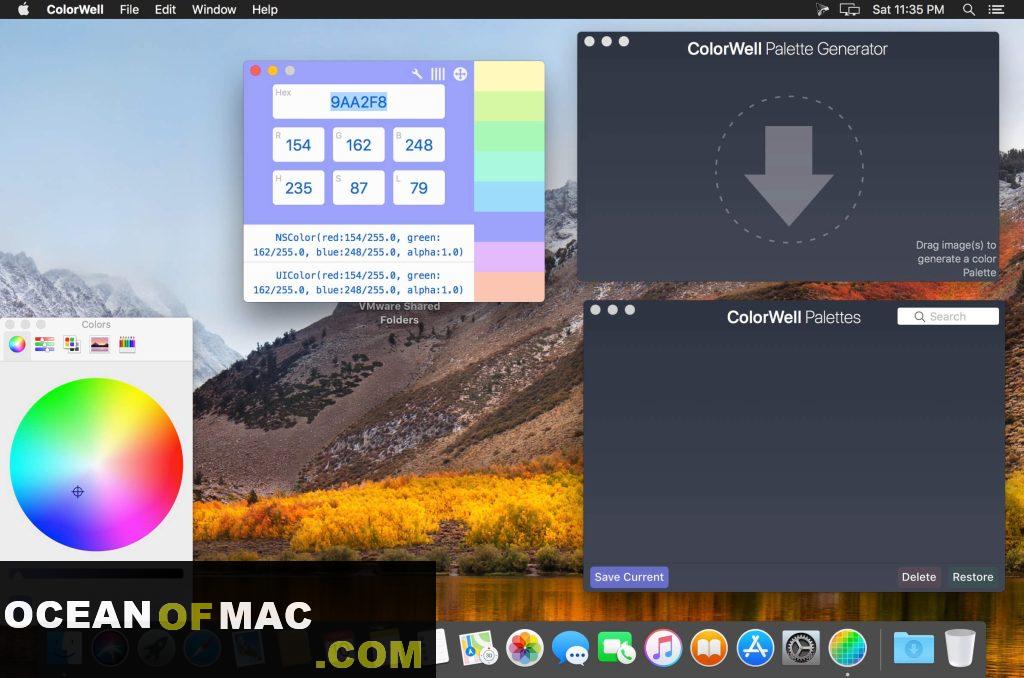This screenshot has width=1024, height=678.
Task: Switch to color palettes tab in Colors panel
Action: coord(72,344)
